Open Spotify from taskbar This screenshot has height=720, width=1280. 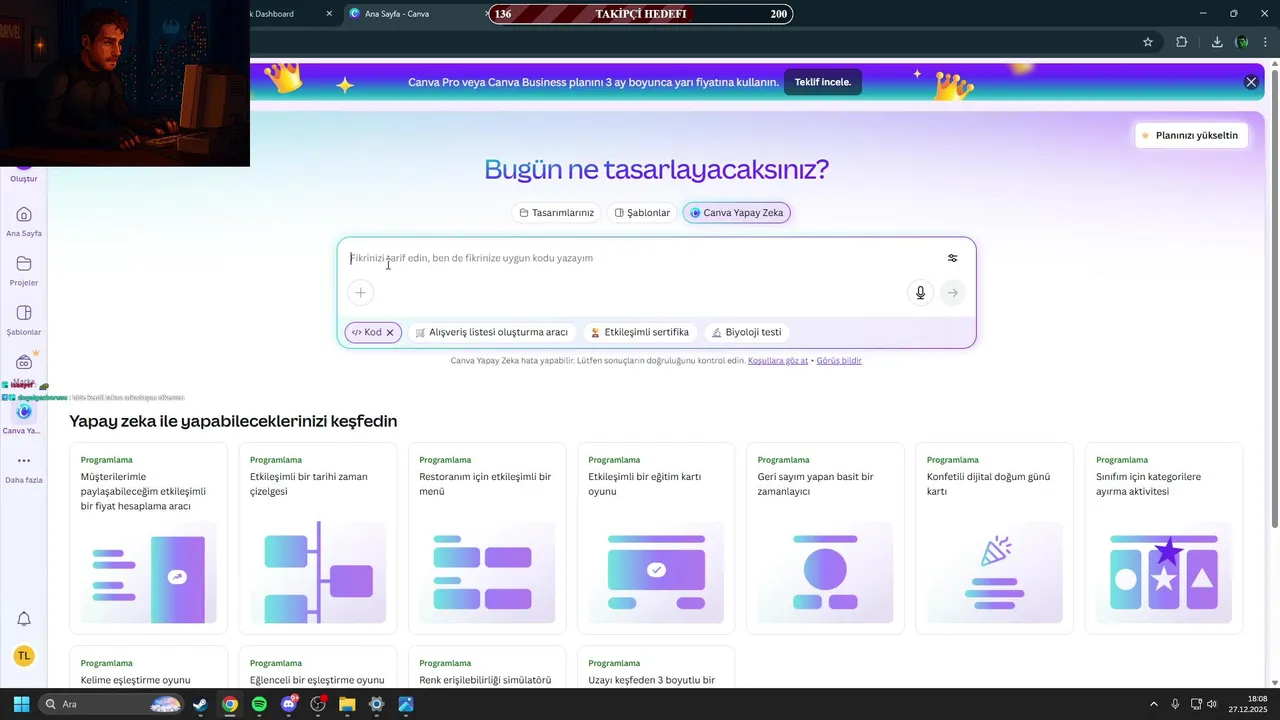[259, 704]
